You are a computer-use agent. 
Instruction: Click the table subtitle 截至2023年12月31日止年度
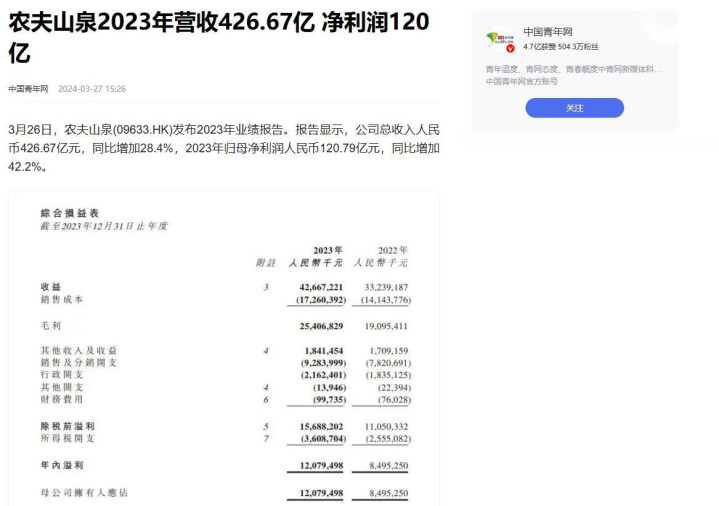[104, 226]
